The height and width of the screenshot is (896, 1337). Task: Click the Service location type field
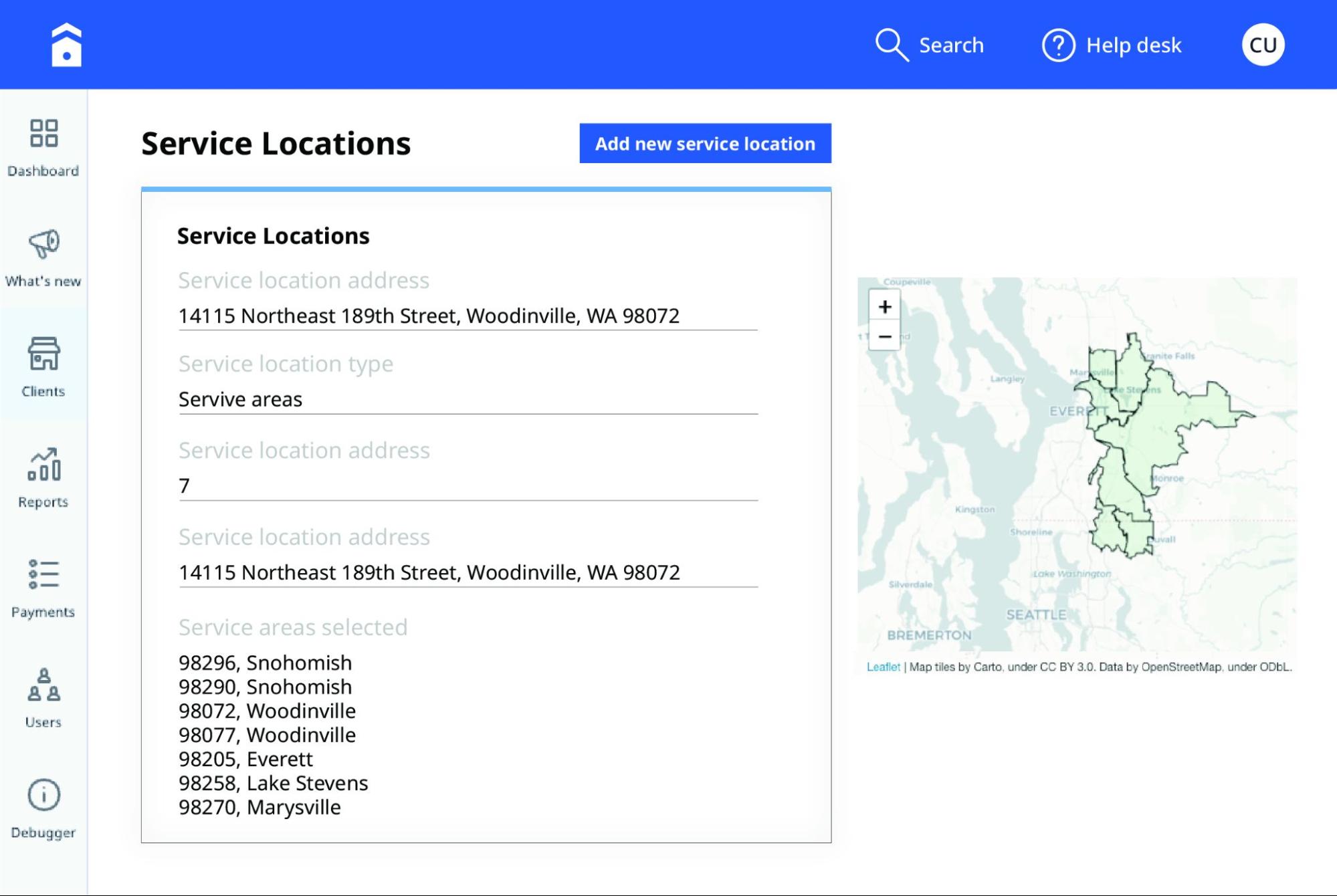coord(468,399)
